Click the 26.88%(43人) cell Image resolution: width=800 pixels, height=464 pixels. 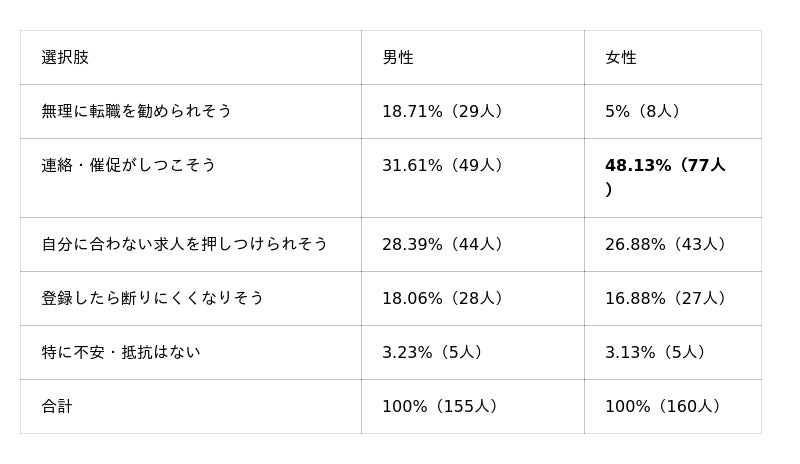pyautogui.click(x=673, y=245)
